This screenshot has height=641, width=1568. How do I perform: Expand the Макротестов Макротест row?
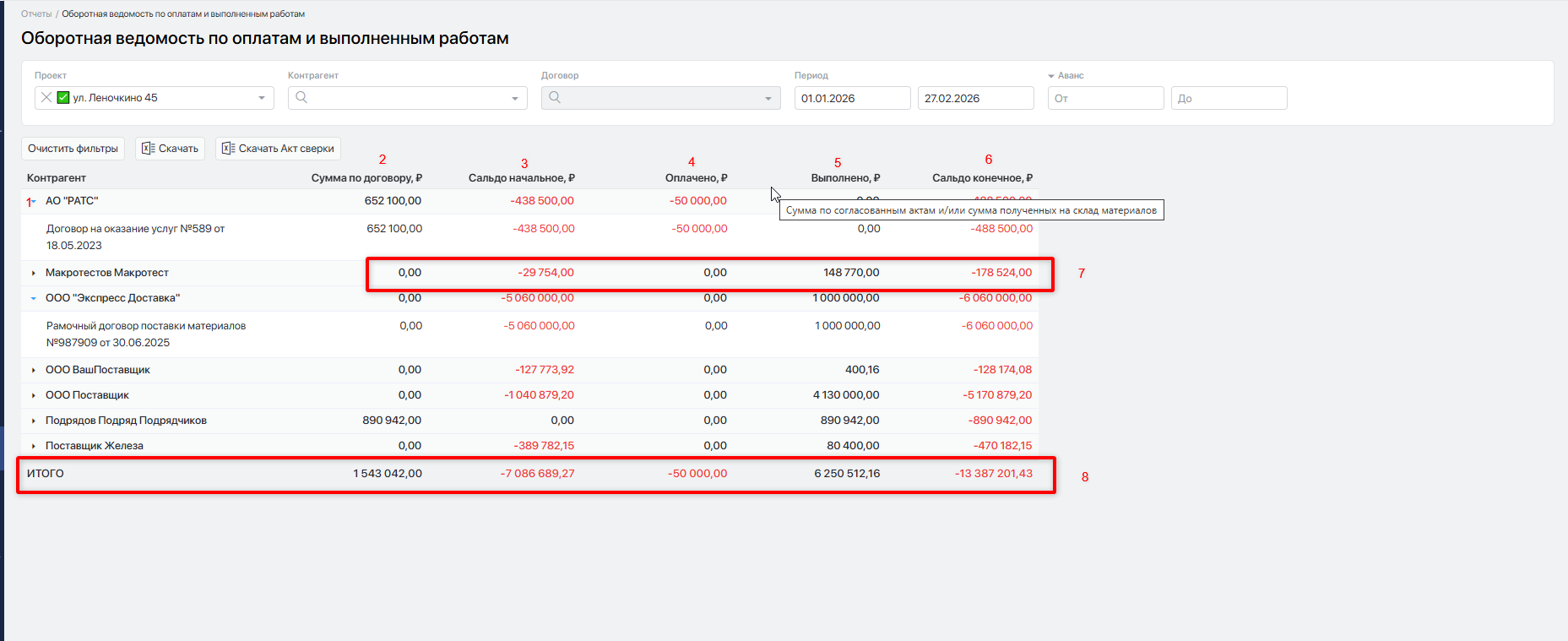(34, 273)
